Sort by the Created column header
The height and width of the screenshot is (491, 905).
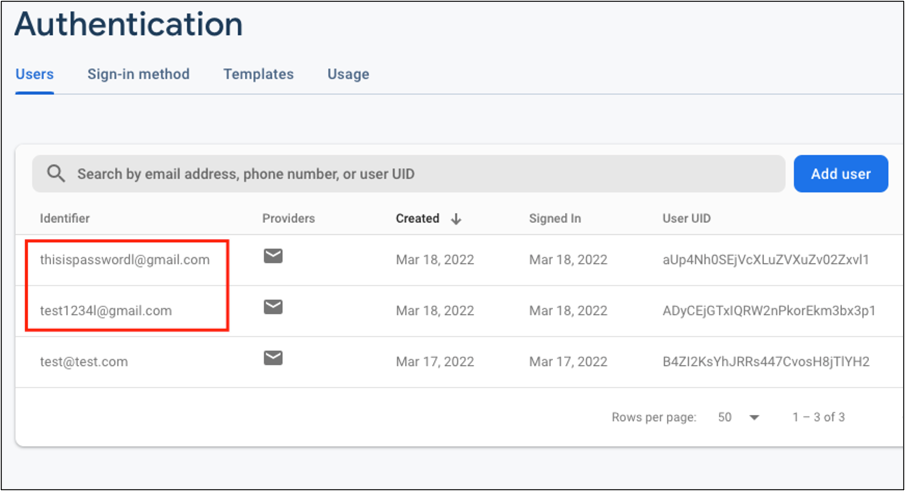tap(417, 219)
